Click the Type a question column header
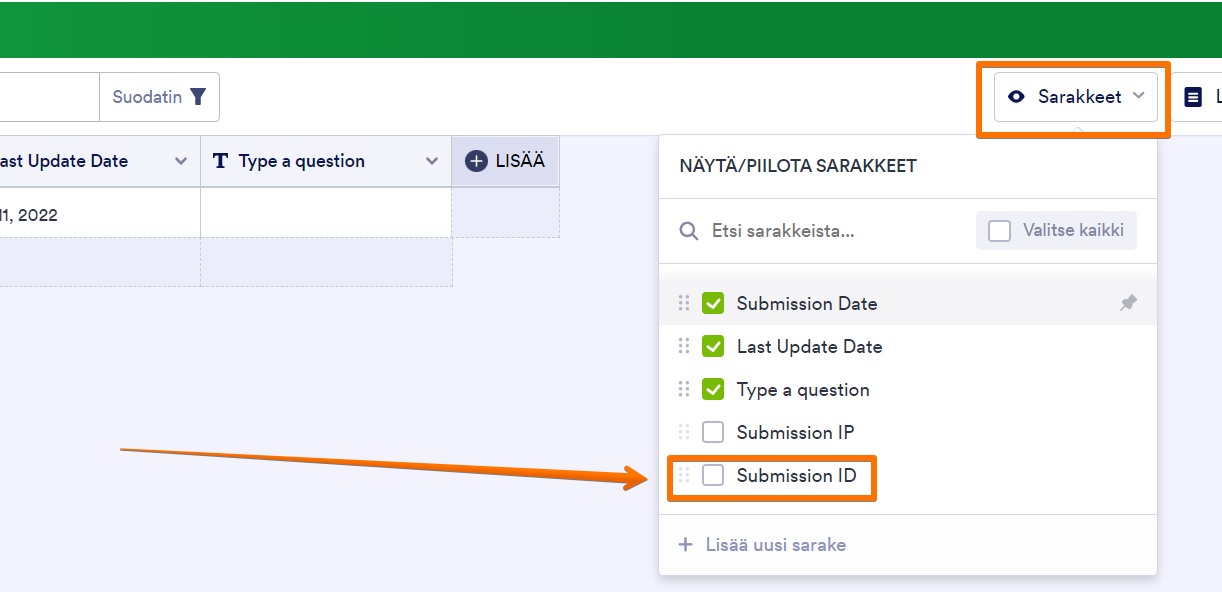This screenshot has width=1222, height=592. 326,161
